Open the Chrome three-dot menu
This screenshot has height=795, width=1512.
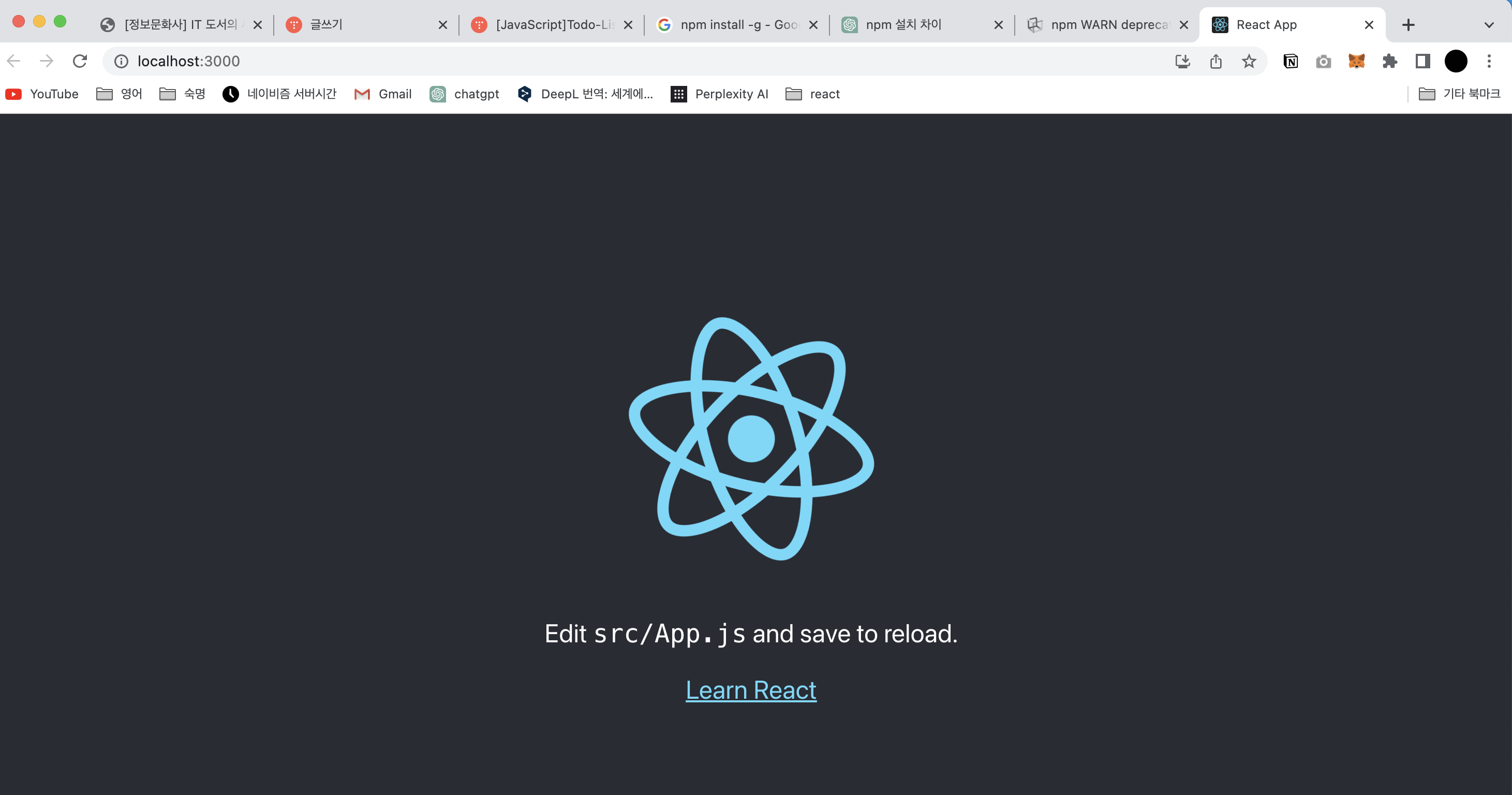coord(1489,61)
